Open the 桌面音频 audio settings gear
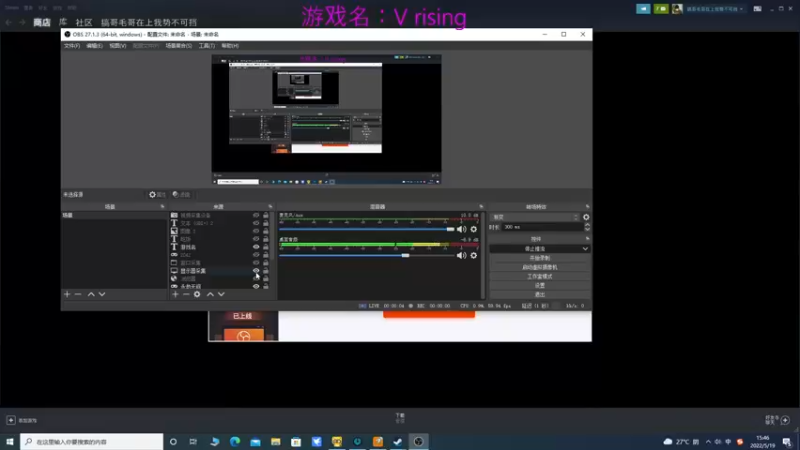 (473, 255)
